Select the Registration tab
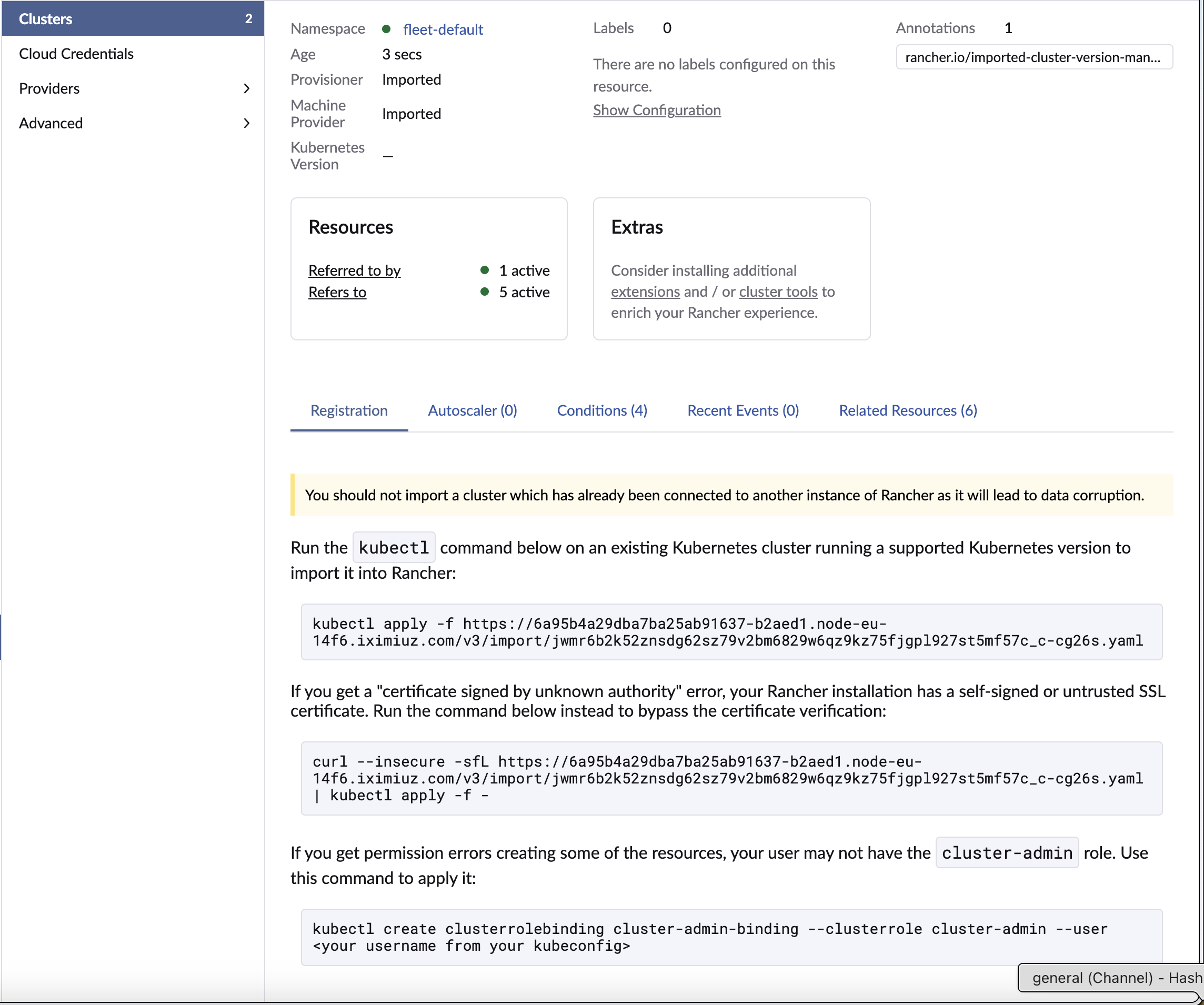This screenshot has height=1005, width=1204. pyautogui.click(x=349, y=410)
